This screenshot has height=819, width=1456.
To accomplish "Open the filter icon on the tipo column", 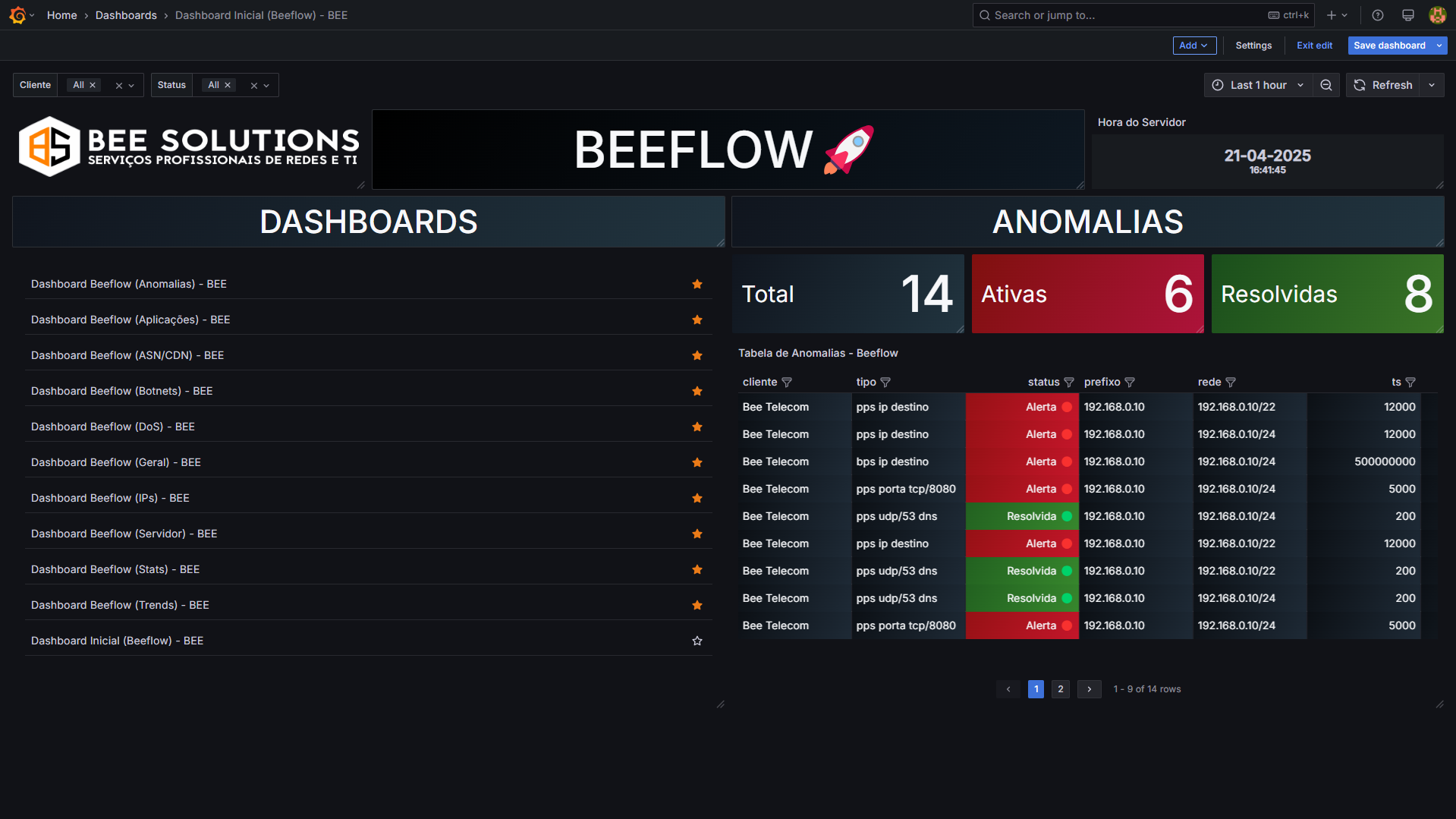I will 885,382.
